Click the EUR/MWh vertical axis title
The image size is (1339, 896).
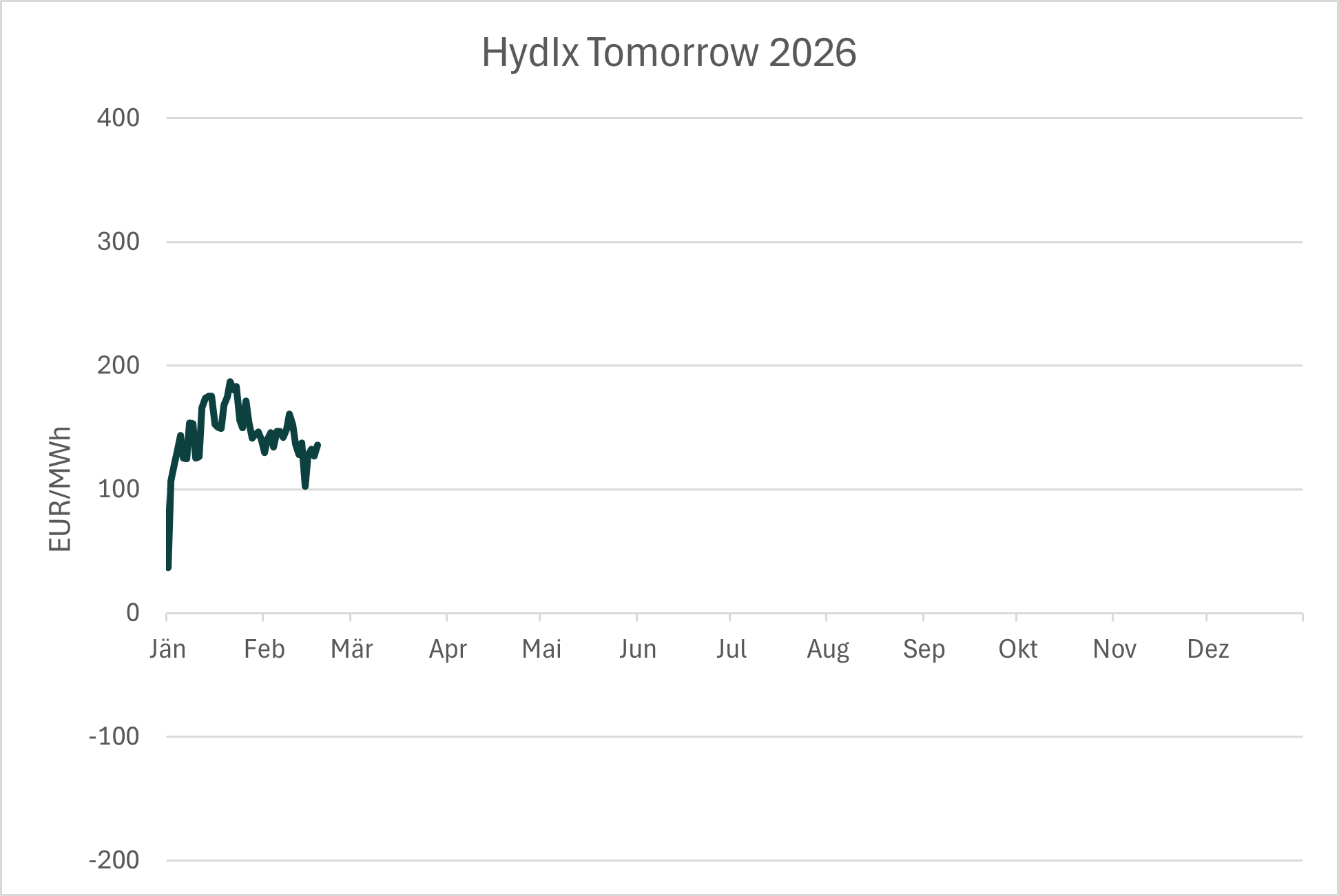[x=61, y=490]
